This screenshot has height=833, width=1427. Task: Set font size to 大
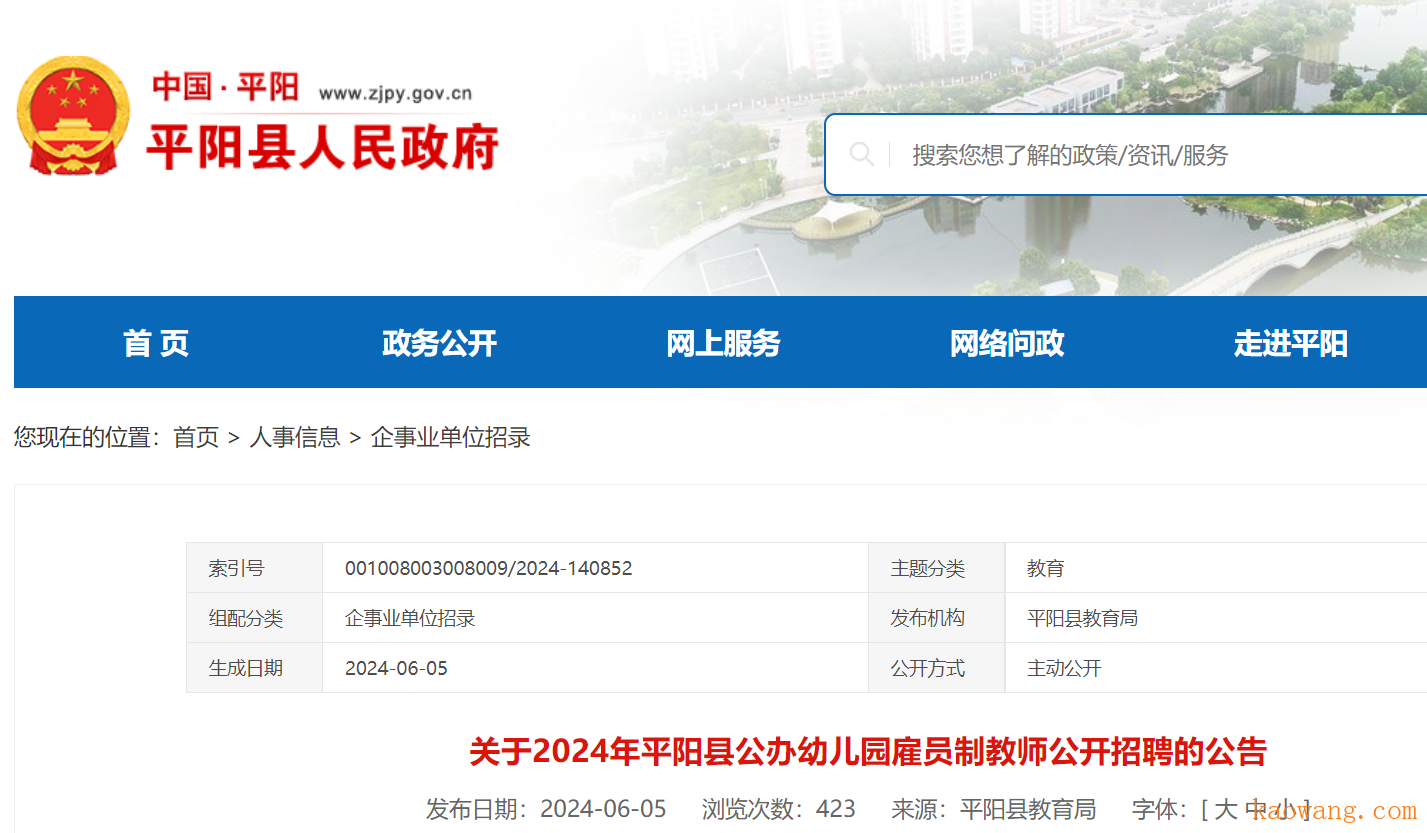[1225, 809]
